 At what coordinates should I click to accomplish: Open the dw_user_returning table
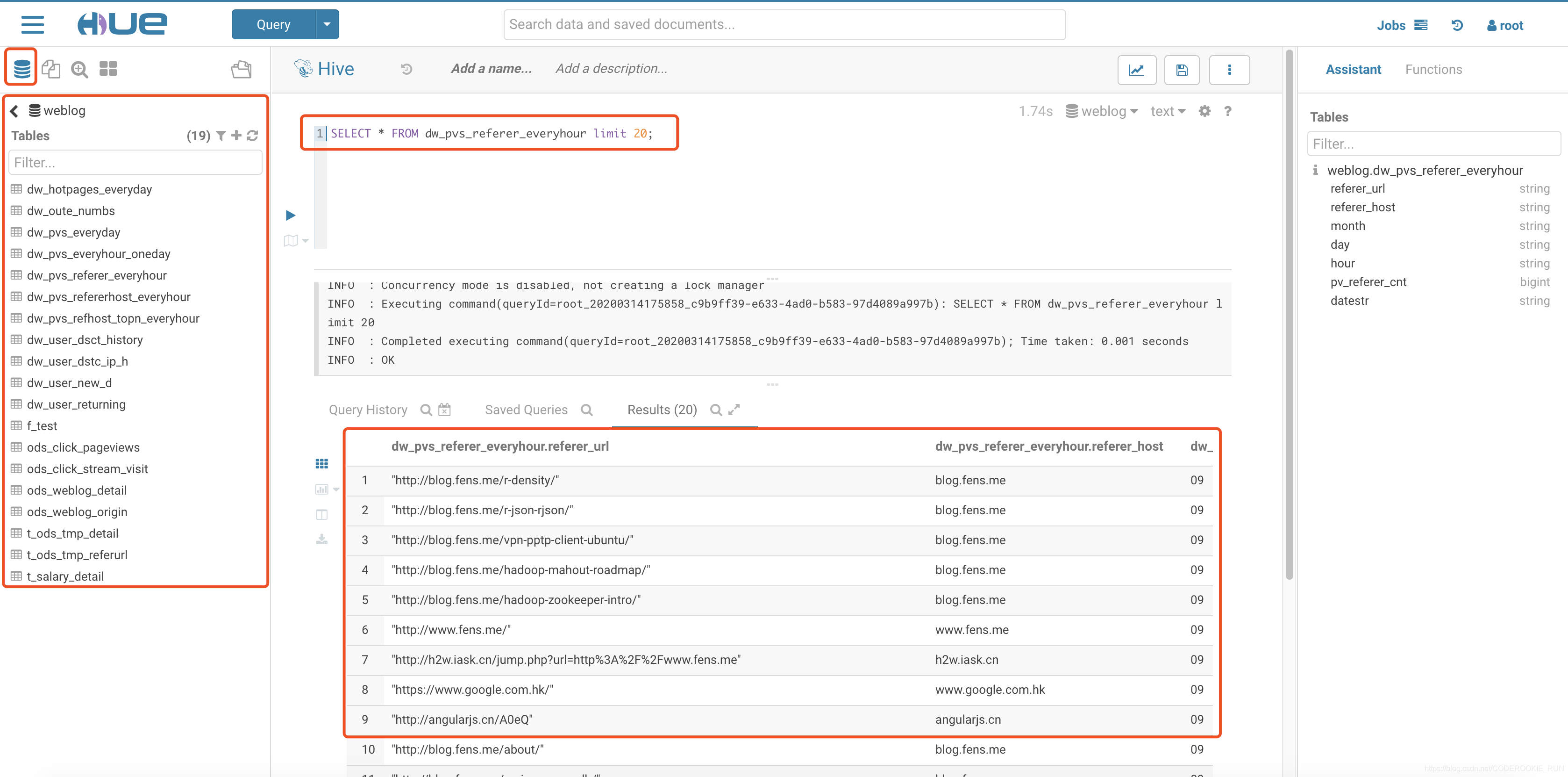pos(76,404)
